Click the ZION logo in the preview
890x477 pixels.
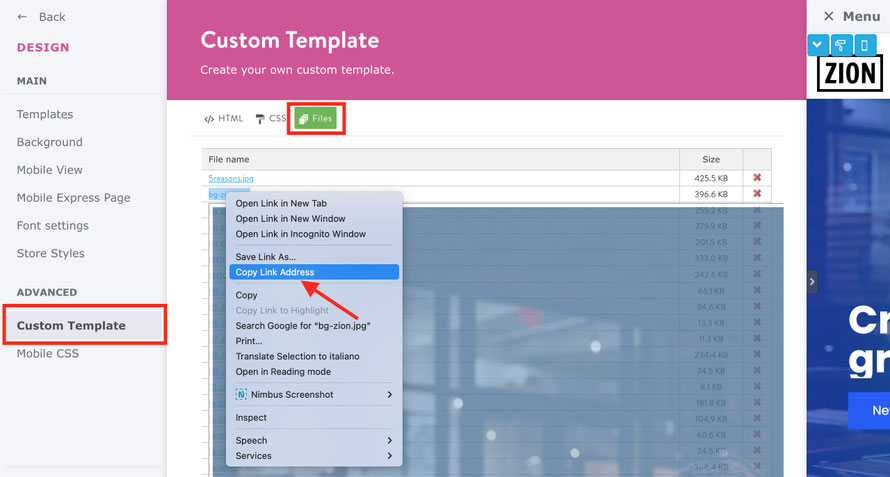click(x=850, y=73)
